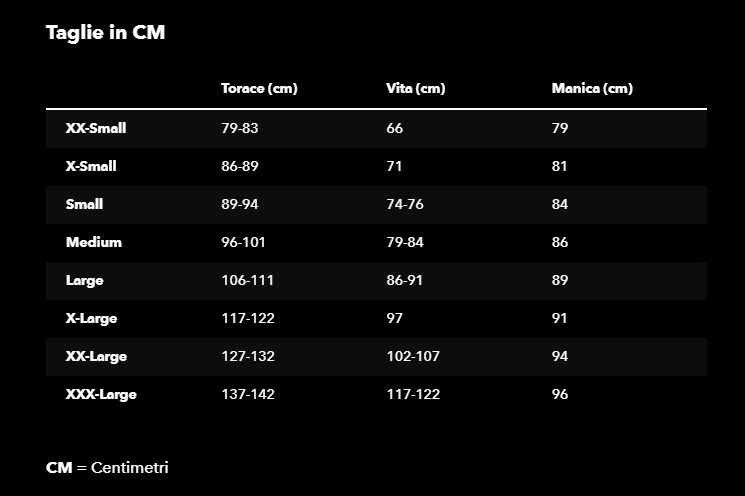Click the Taglie in CM heading
745x496 pixels.
click(x=105, y=33)
